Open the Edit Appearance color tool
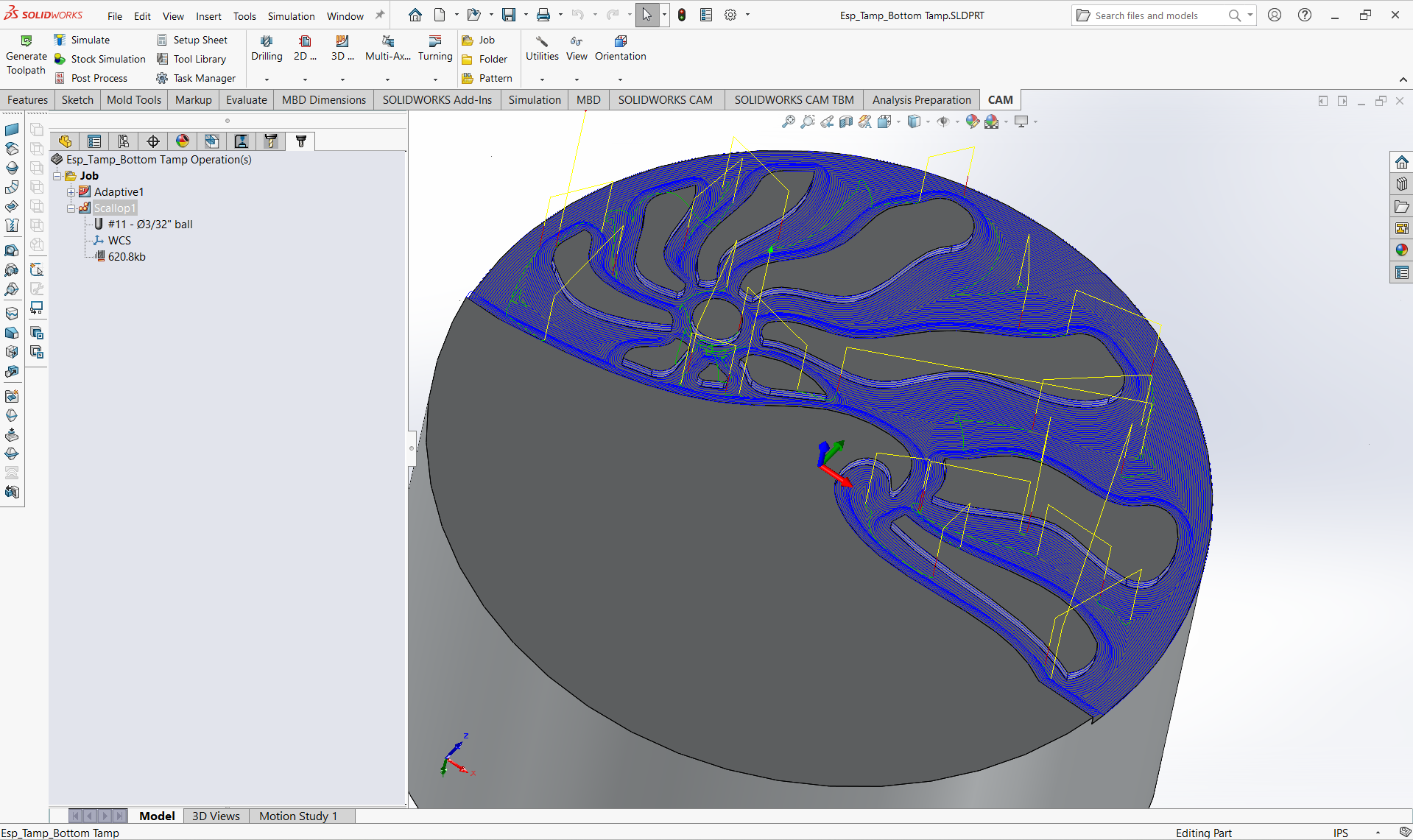Image resolution: width=1413 pixels, height=840 pixels. (x=972, y=122)
